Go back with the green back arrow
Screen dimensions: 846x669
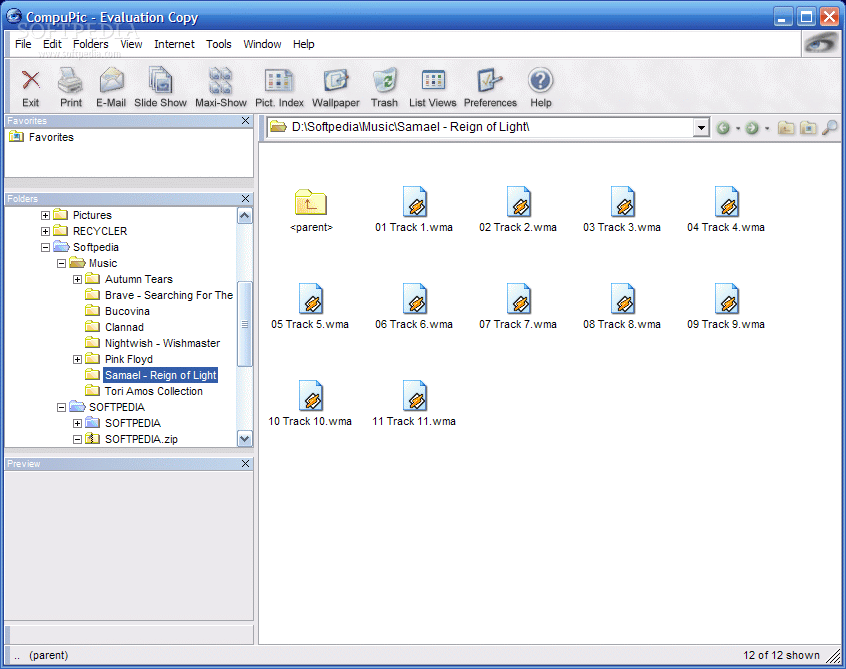pos(723,128)
